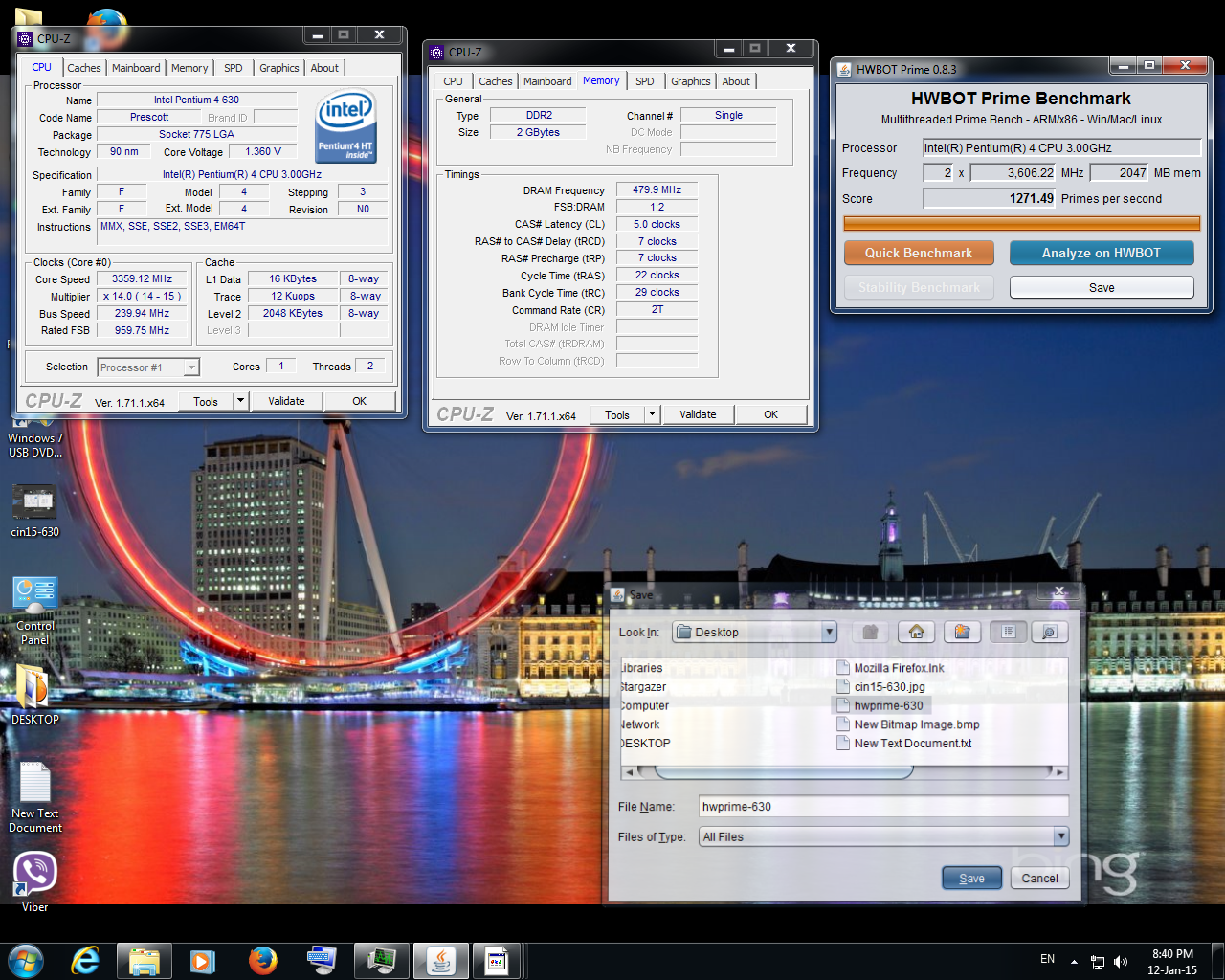Switch Save dialog to List view
The image size is (1225, 980).
(x=1009, y=632)
